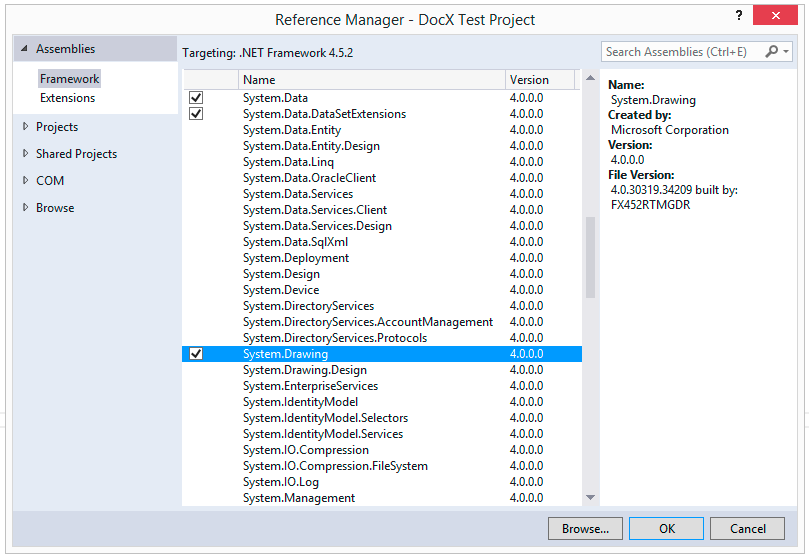Click the scroll up arrow of the list
Viewport: 809px width, 560px height.
click(590, 78)
